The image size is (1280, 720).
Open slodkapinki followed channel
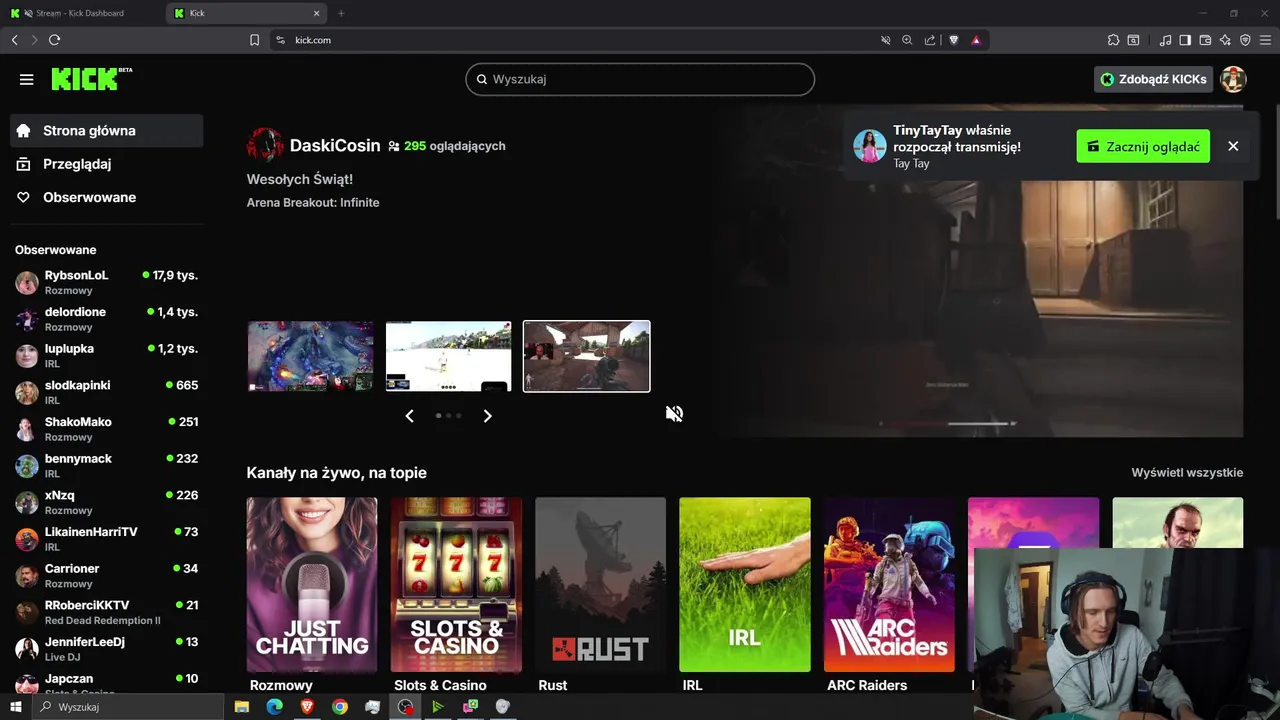click(x=107, y=392)
